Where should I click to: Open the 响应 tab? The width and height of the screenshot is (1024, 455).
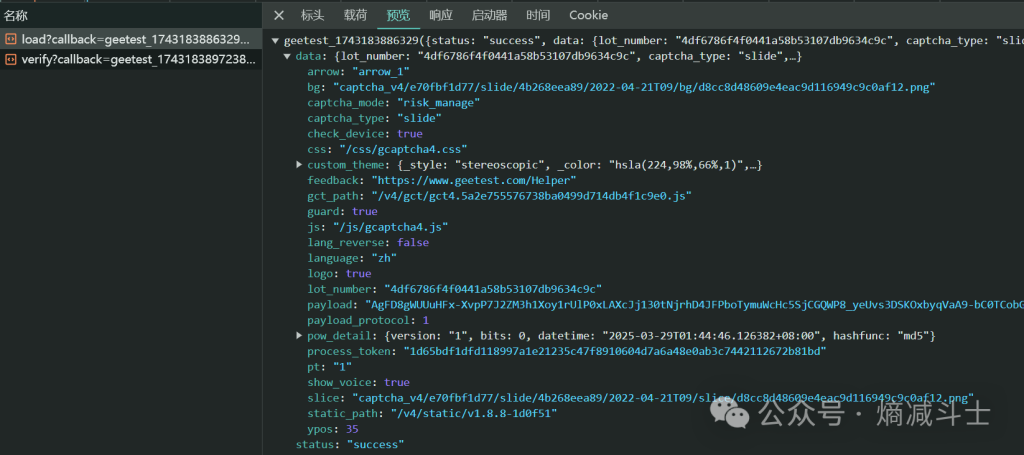point(441,15)
